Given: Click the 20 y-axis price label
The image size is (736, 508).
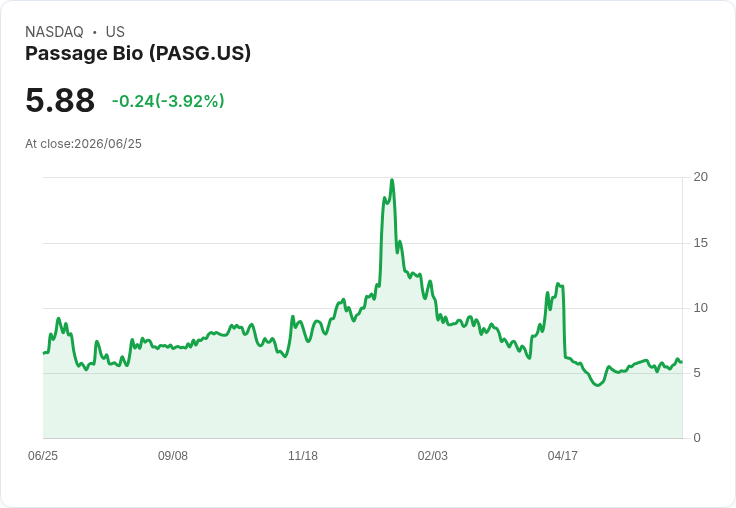Looking at the screenshot, I should tap(700, 177).
